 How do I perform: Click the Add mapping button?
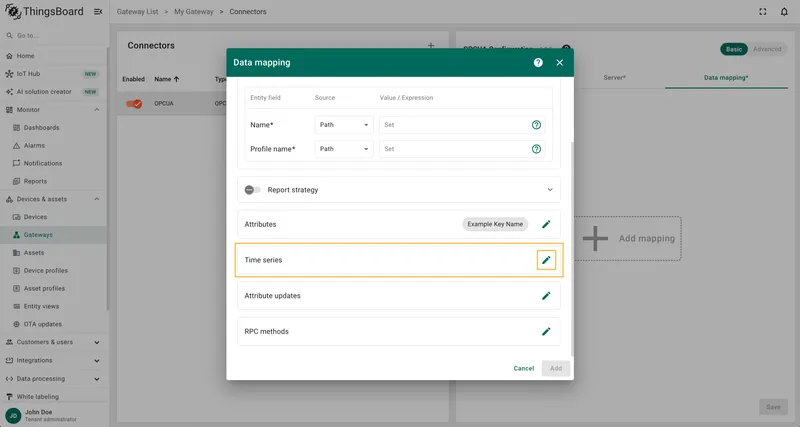point(629,239)
